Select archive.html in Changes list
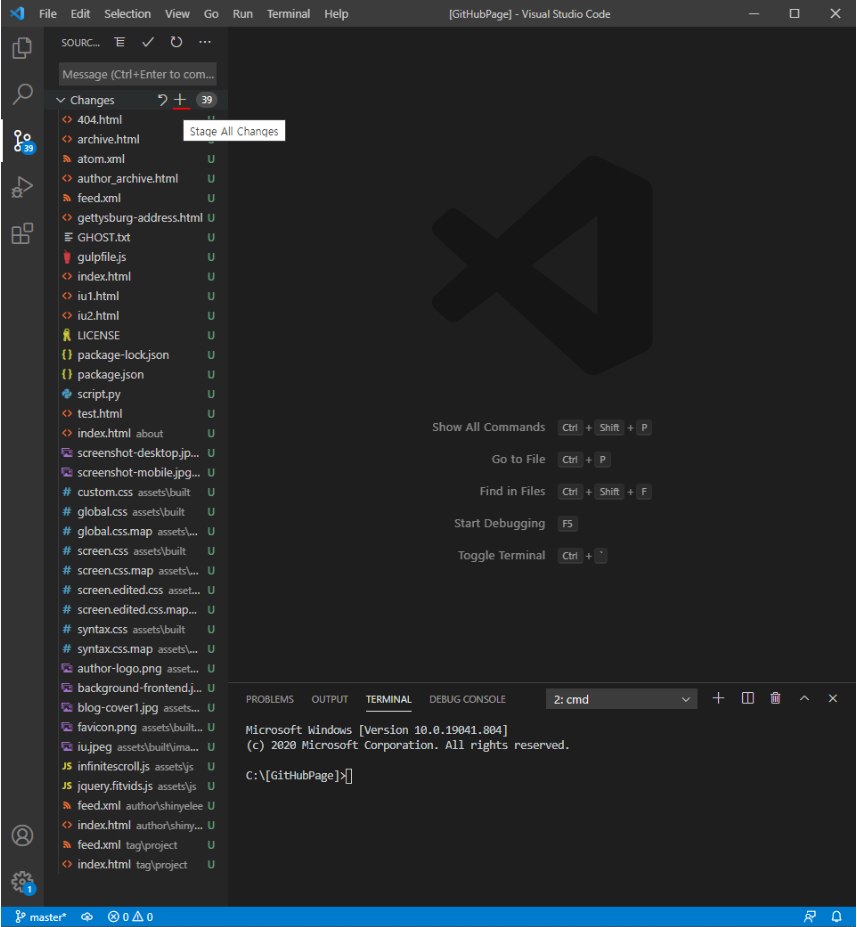The image size is (857, 927). point(139,139)
